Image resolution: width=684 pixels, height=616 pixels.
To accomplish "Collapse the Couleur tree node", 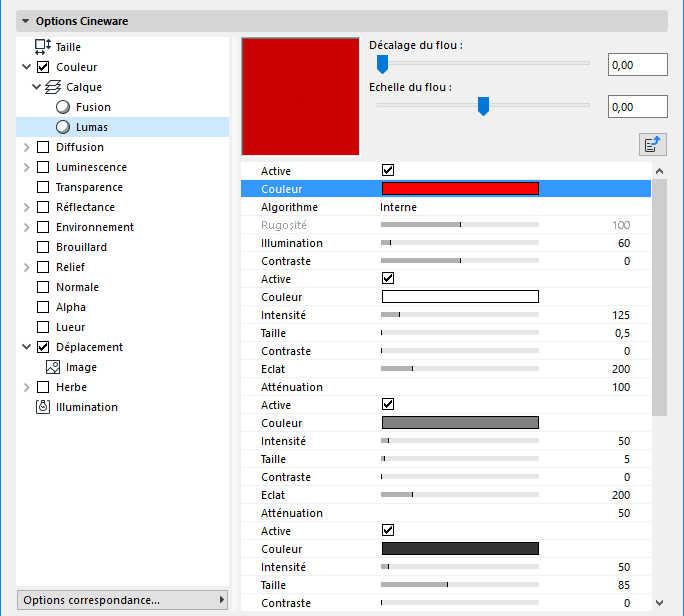I will [27, 67].
